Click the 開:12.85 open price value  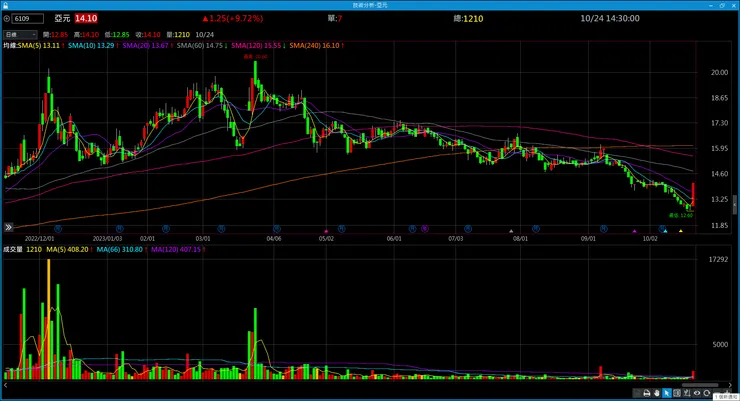tap(55, 35)
